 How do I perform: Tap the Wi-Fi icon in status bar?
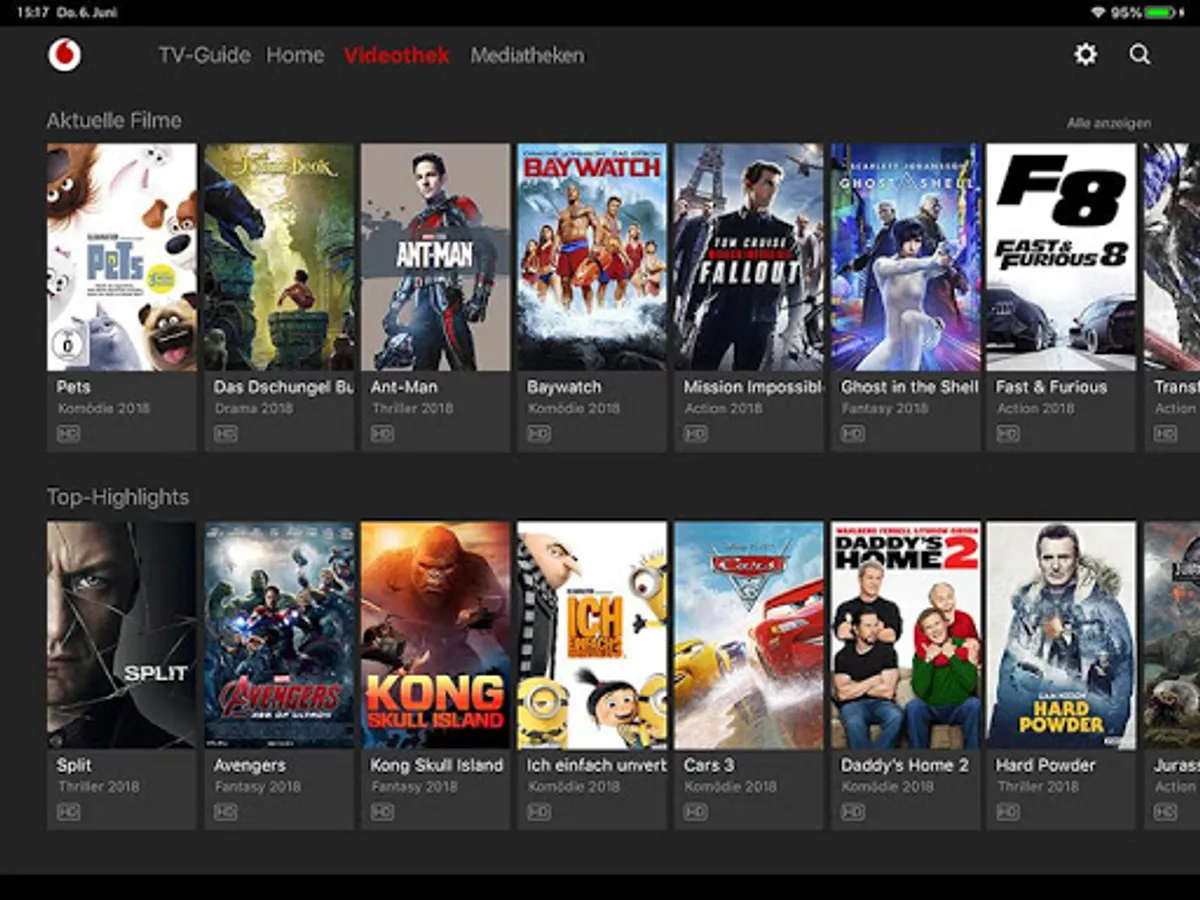pos(1098,12)
